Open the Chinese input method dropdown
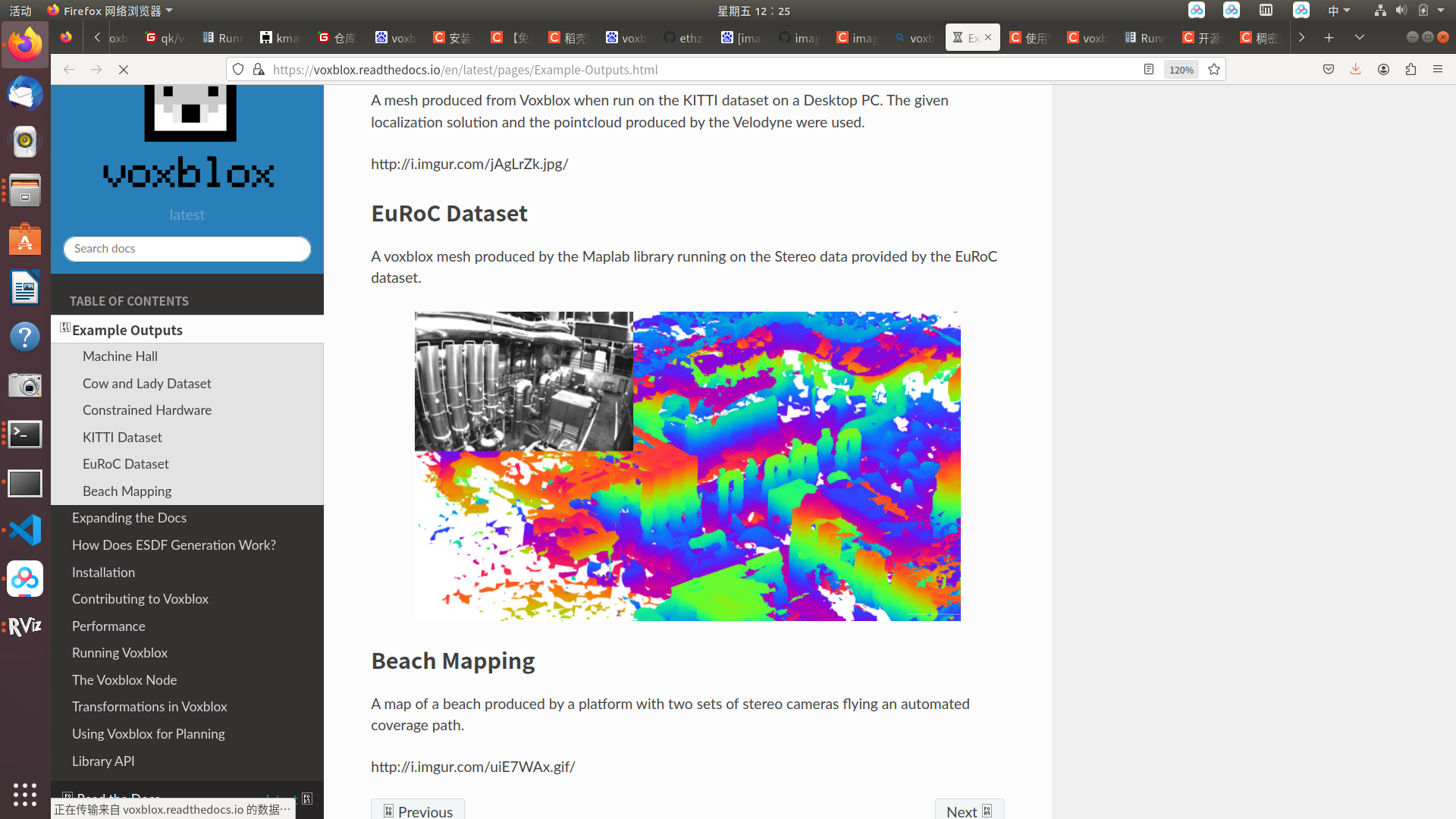This screenshot has height=819, width=1456. (x=1338, y=11)
